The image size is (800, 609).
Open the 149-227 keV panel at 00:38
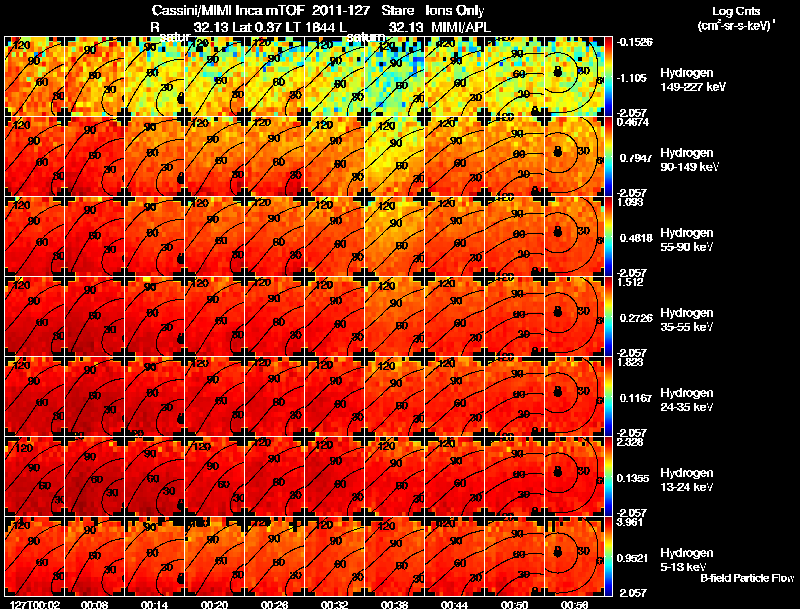pos(394,77)
